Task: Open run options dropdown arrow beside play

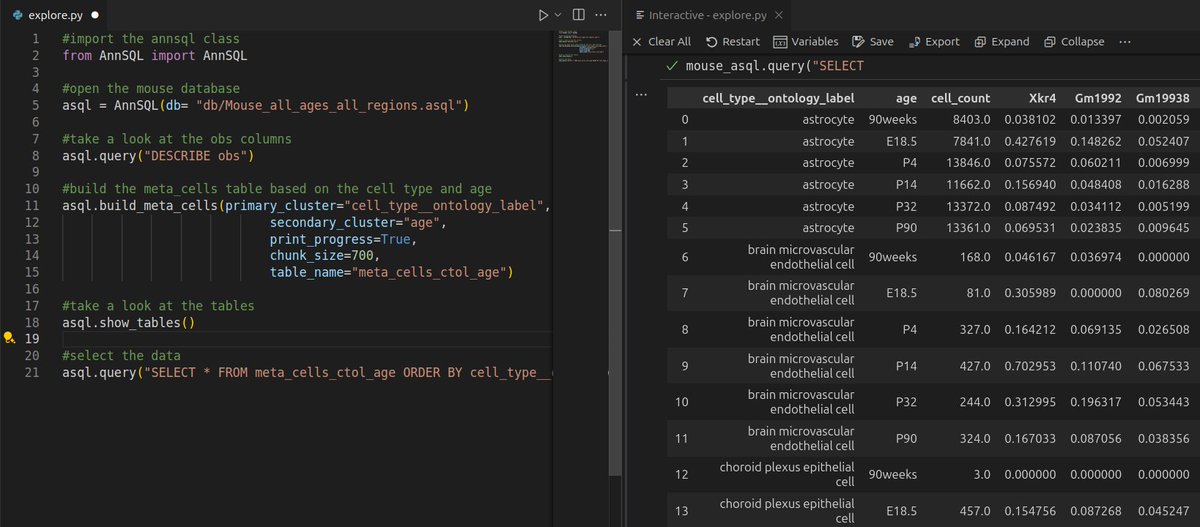Action: pos(558,15)
